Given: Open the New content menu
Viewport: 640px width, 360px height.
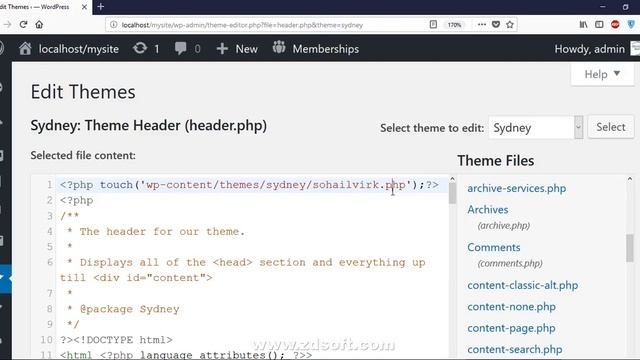Looking at the screenshot, I should 237,49.
